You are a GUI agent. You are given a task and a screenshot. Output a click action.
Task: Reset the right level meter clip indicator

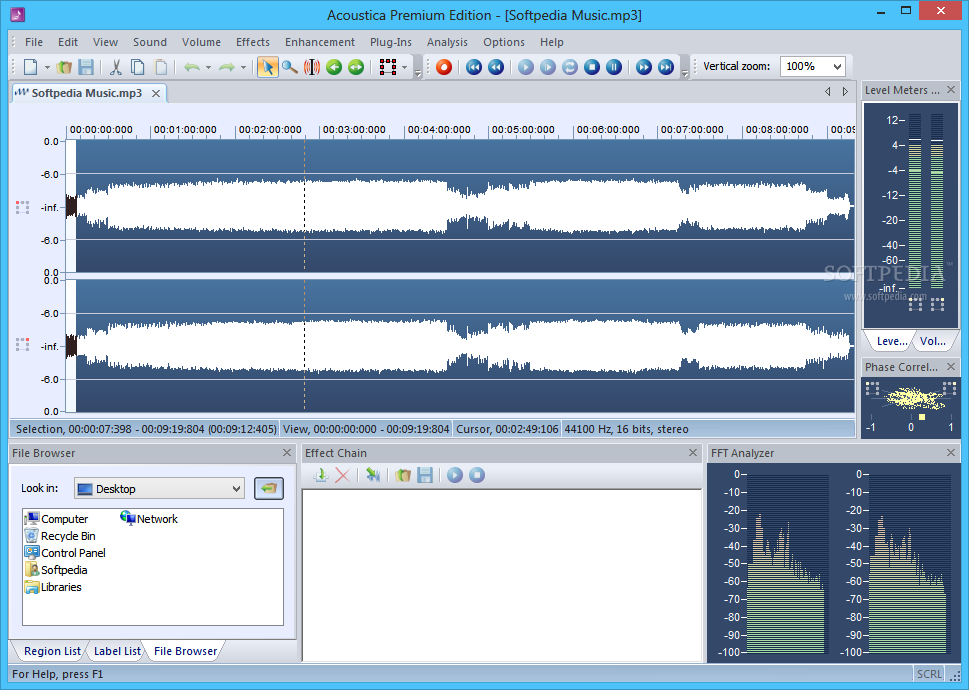pos(937,304)
